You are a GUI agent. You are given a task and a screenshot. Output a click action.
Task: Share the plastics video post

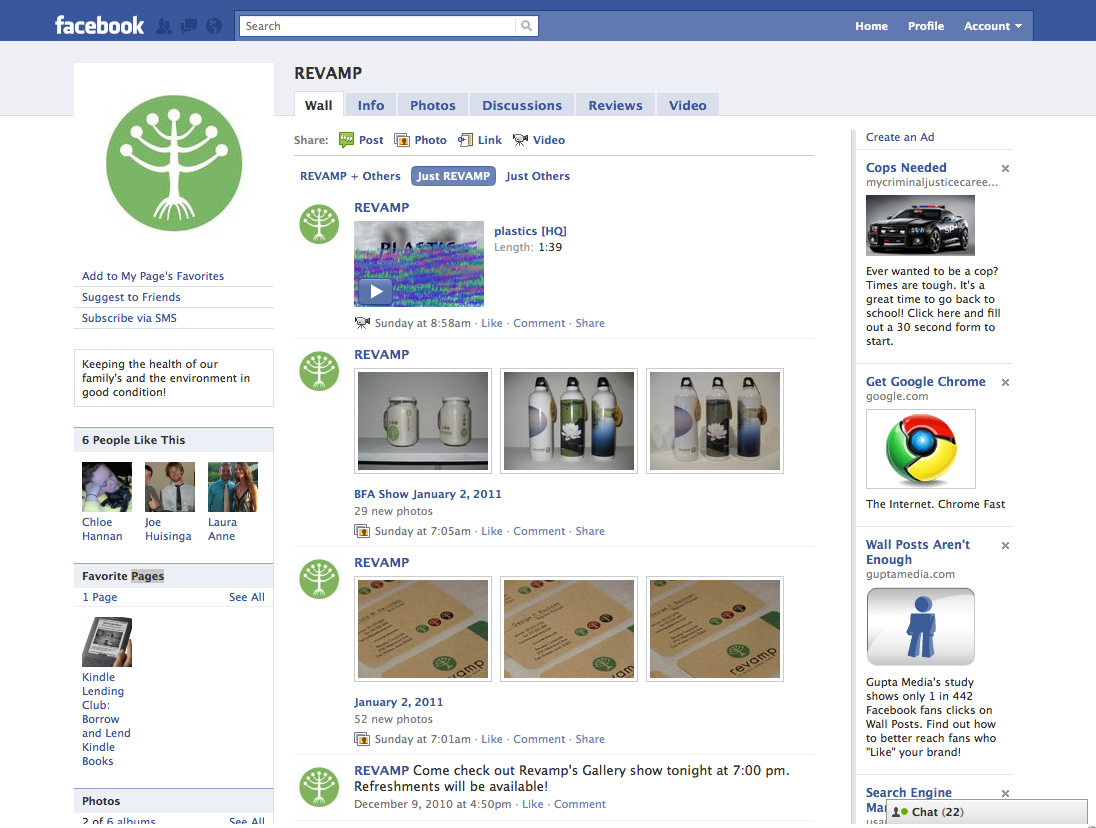point(590,323)
